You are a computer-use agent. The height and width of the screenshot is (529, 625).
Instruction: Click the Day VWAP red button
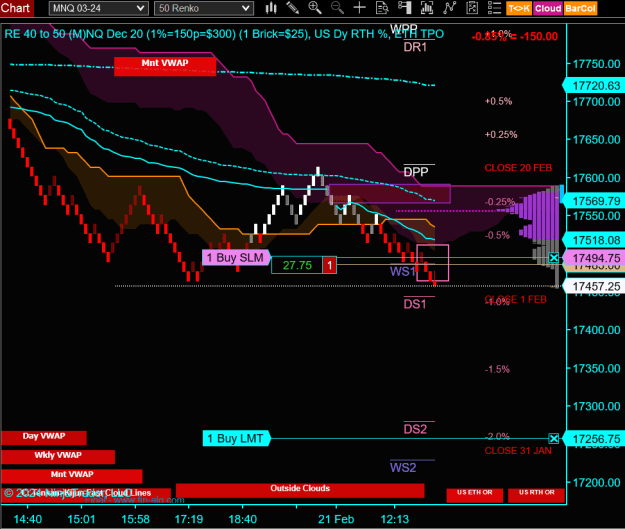(x=44, y=437)
